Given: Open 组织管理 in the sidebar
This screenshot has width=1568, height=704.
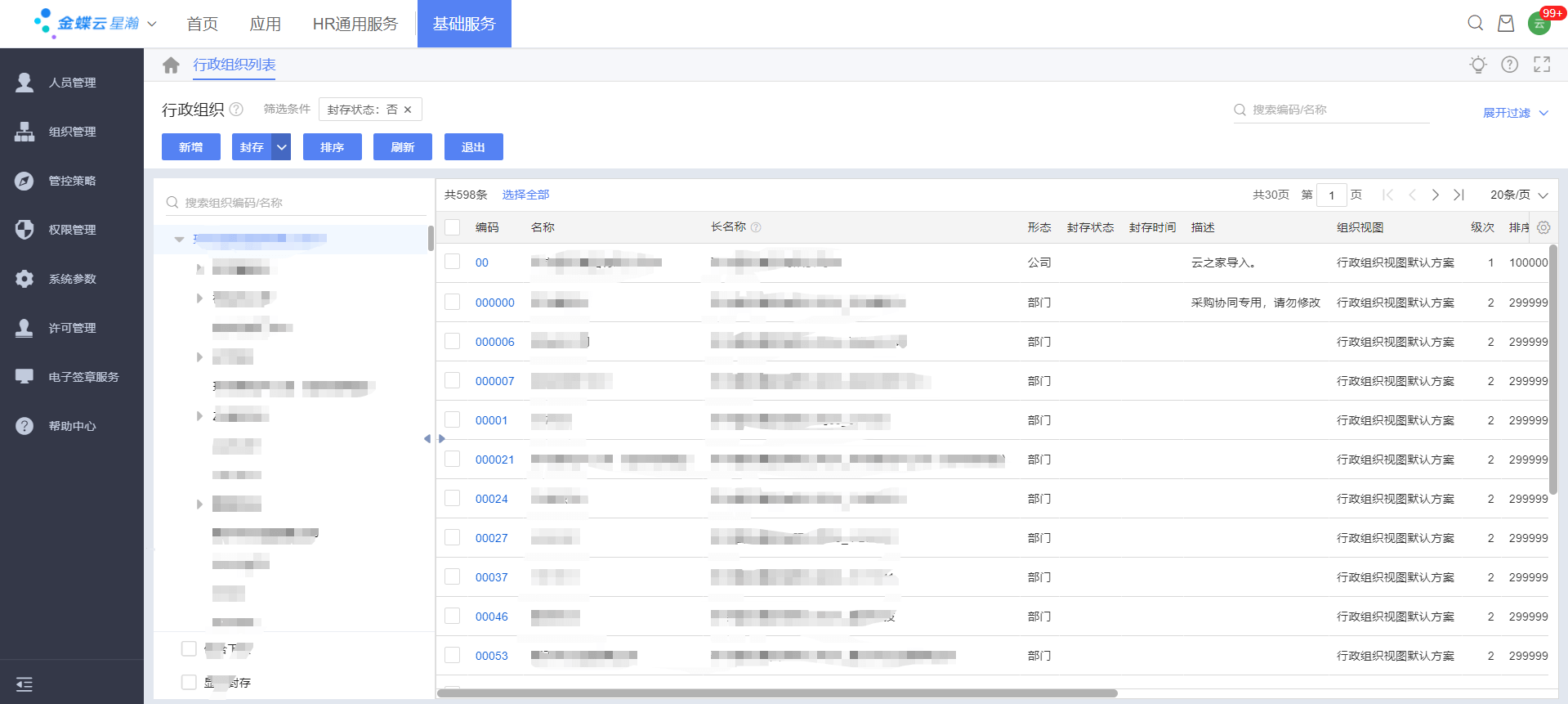Looking at the screenshot, I should point(72,132).
